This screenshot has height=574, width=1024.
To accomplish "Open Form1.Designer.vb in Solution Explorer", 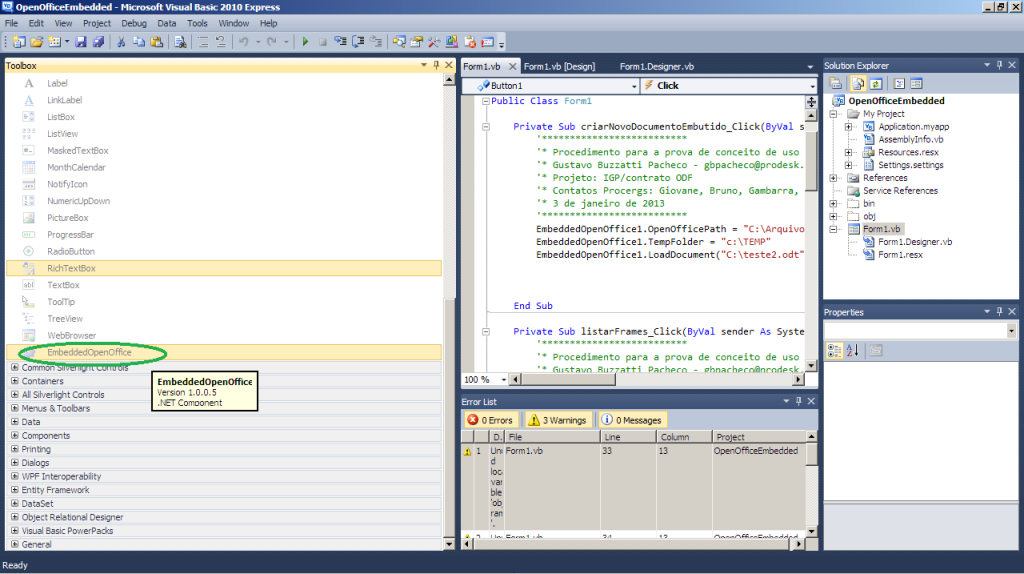I will pos(914,242).
